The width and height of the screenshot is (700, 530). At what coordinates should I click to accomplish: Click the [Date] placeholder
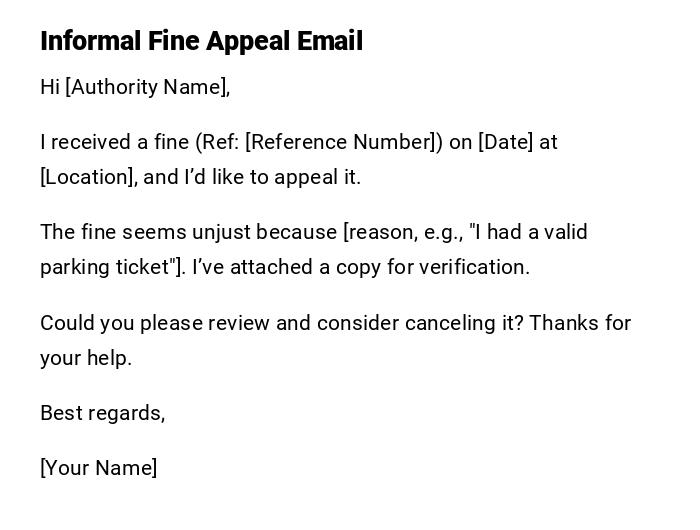(x=506, y=142)
